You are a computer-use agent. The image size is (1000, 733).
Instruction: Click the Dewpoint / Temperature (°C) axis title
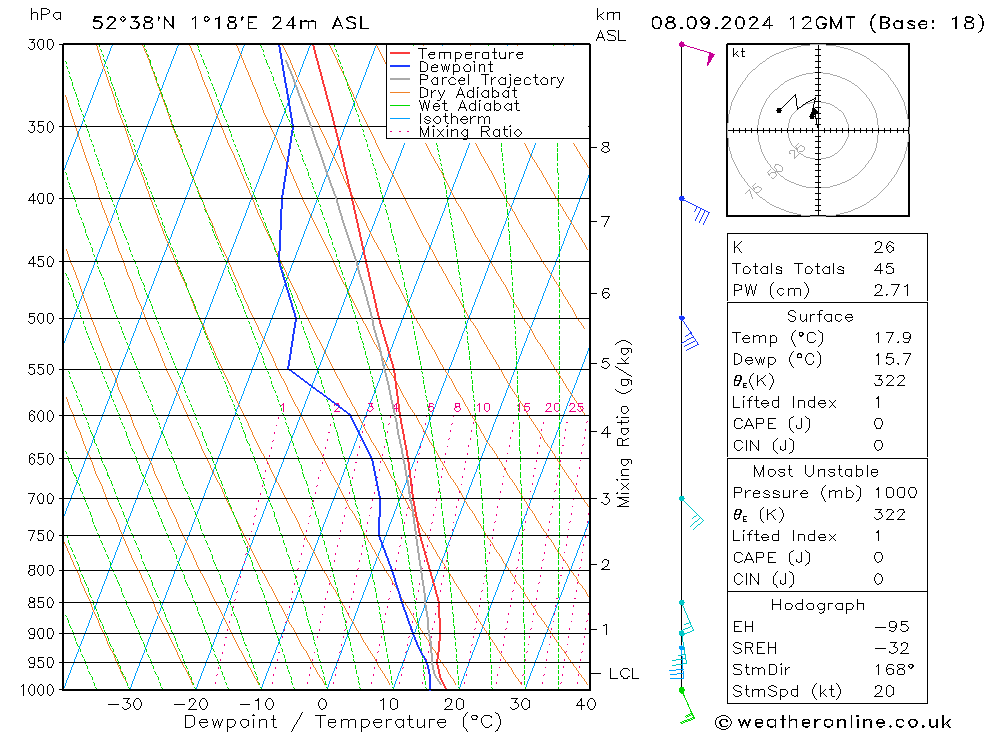click(343, 722)
